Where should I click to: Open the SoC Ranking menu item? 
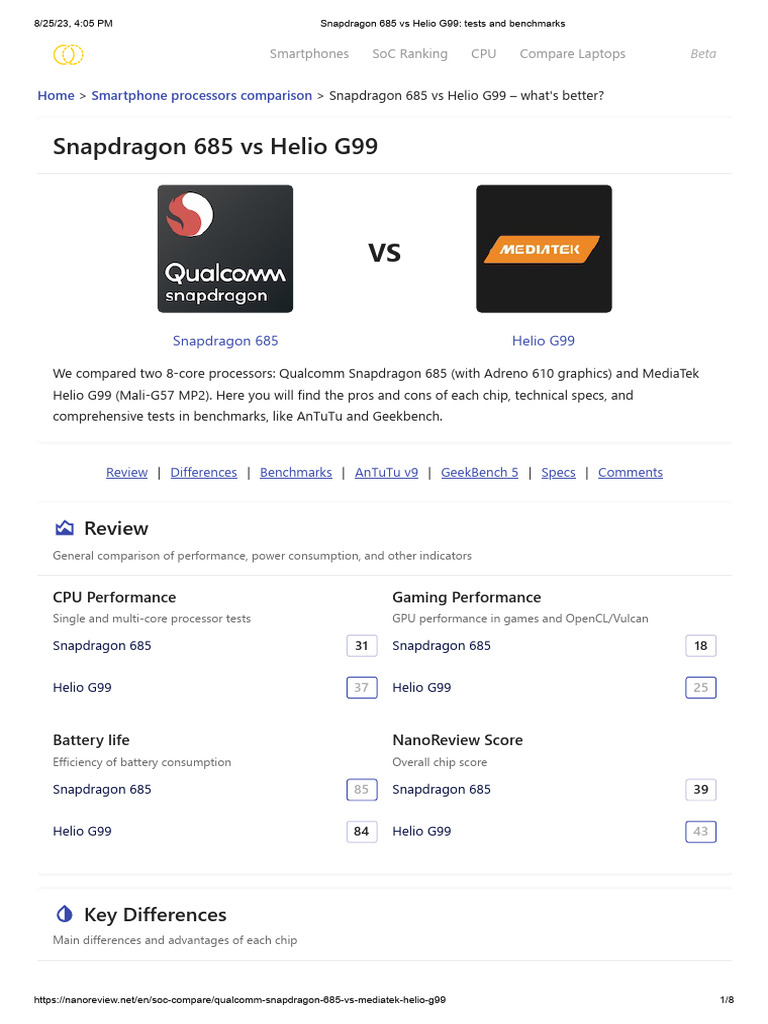pos(410,54)
